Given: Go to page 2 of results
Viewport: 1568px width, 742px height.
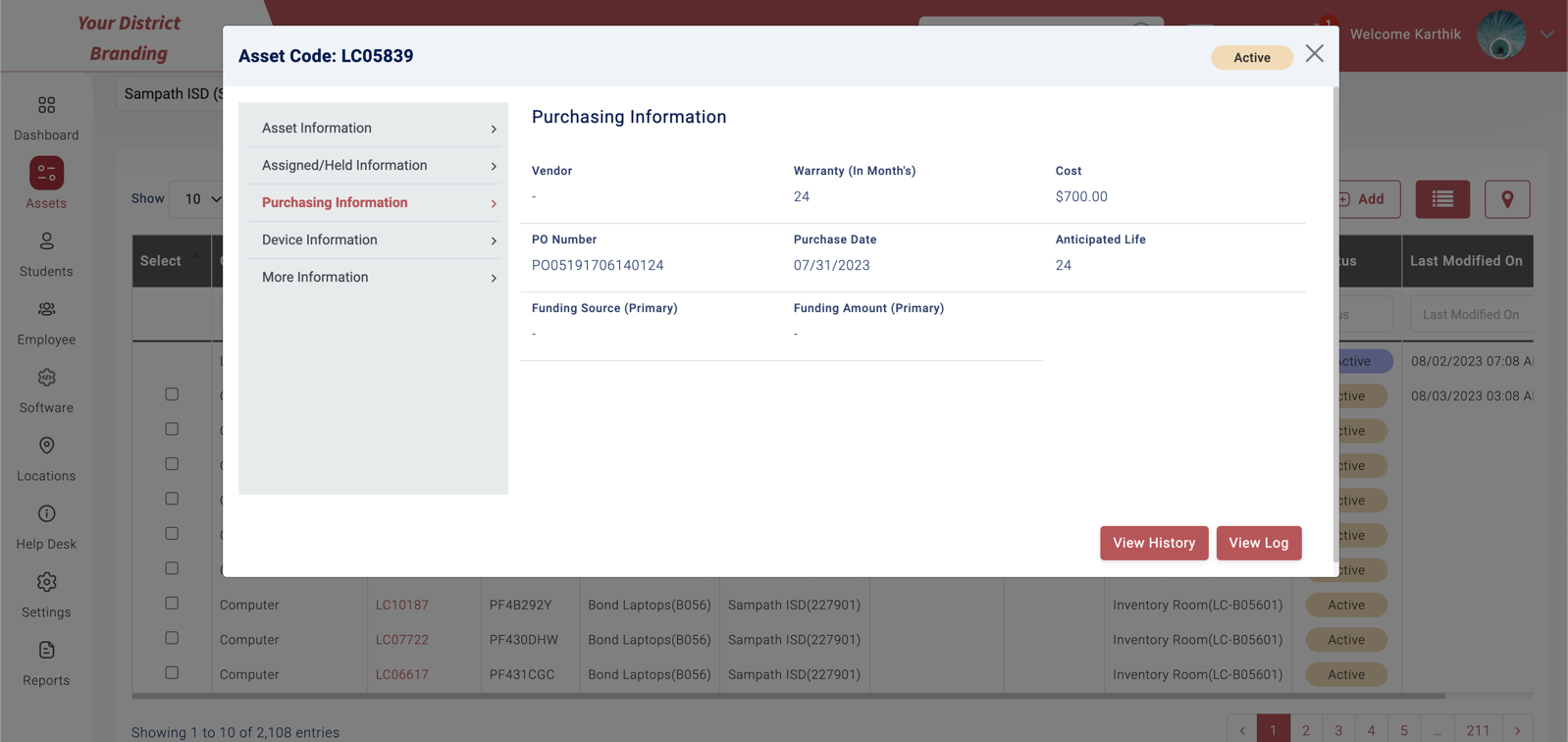Looking at the screenshot, I should pyautogui.click(x=1305, y=730).
